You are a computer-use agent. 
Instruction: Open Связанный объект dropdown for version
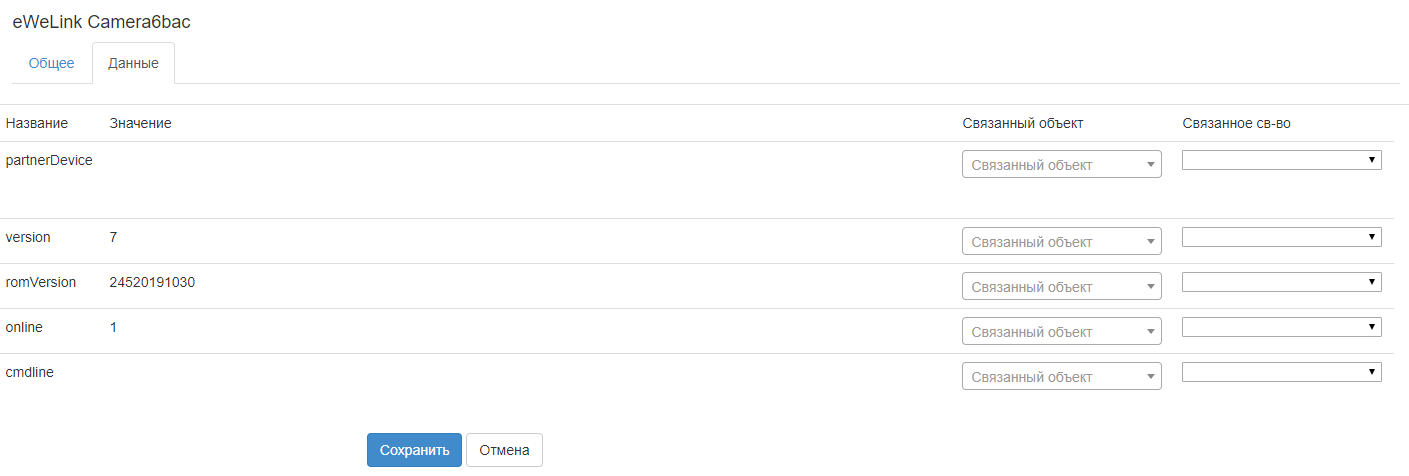pyautogui.click(x=1061, y=242)
